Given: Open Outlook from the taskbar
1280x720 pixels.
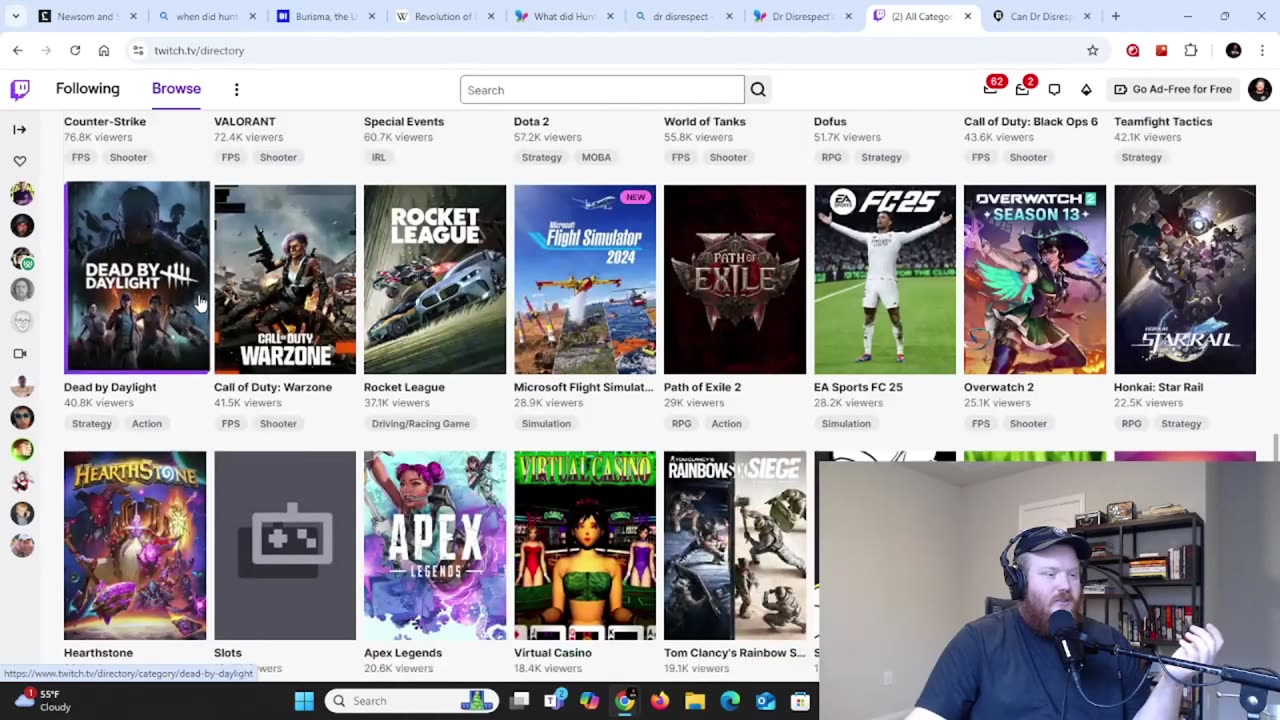Looking at the screenshot, I should click(765, 701).
